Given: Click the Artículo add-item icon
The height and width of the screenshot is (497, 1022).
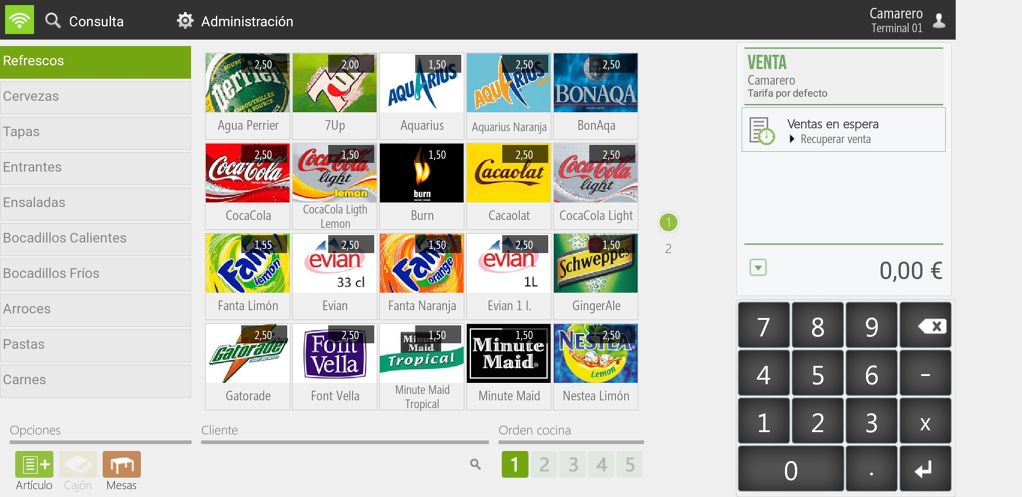Looking at the screenshot, I should click(x=34, y=464).
